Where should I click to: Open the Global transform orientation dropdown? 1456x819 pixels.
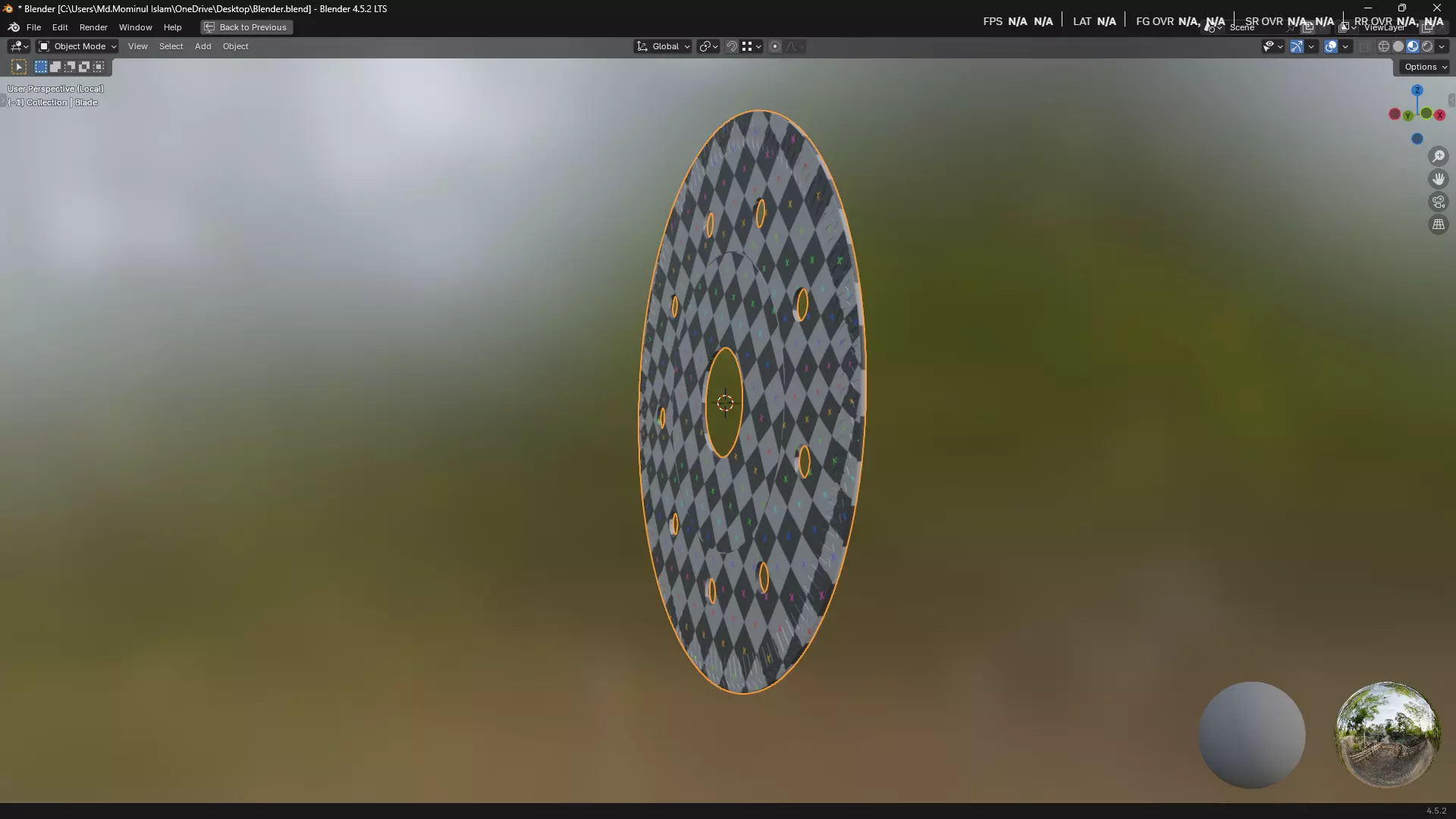pyautogui.click(x=663, y=46)
